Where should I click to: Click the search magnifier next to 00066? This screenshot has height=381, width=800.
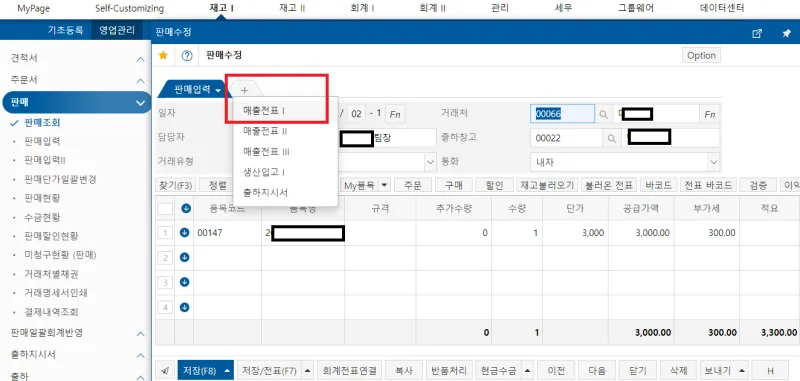click(x=603, y=114)
